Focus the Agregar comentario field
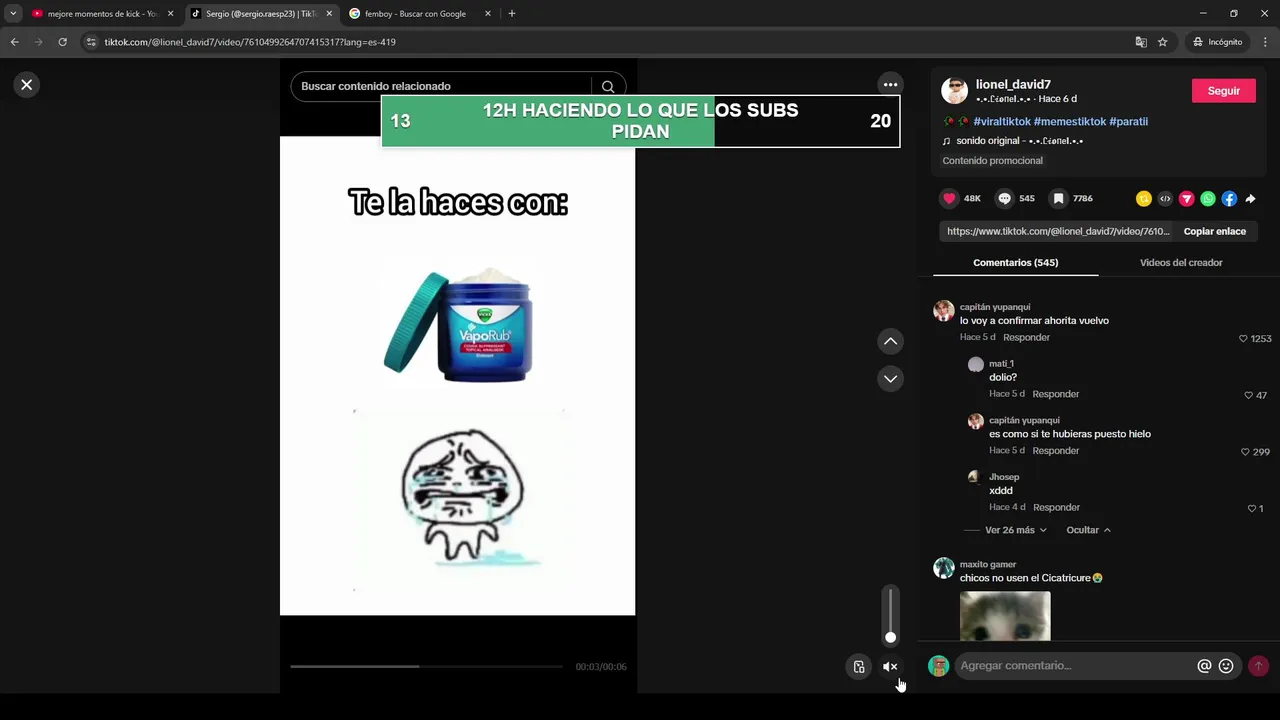The image size is (1280, 720). point(1075,666)
